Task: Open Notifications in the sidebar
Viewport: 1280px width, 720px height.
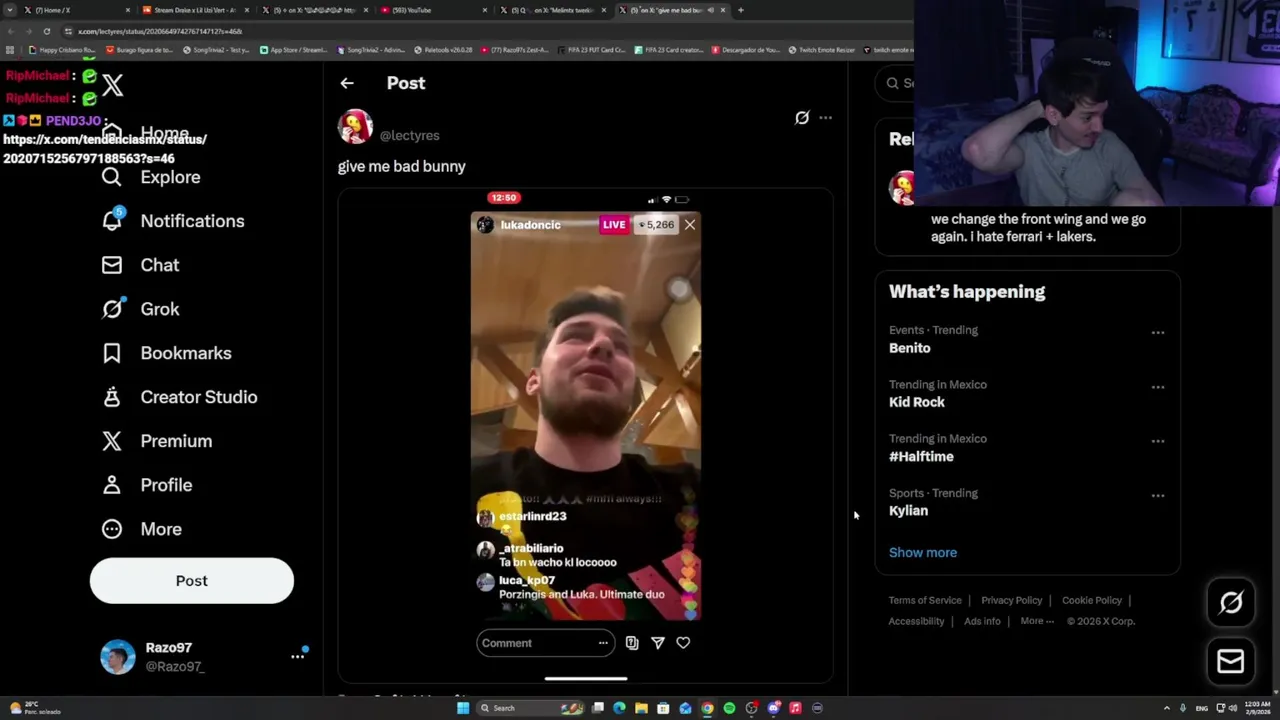Action: click(173, 221)
